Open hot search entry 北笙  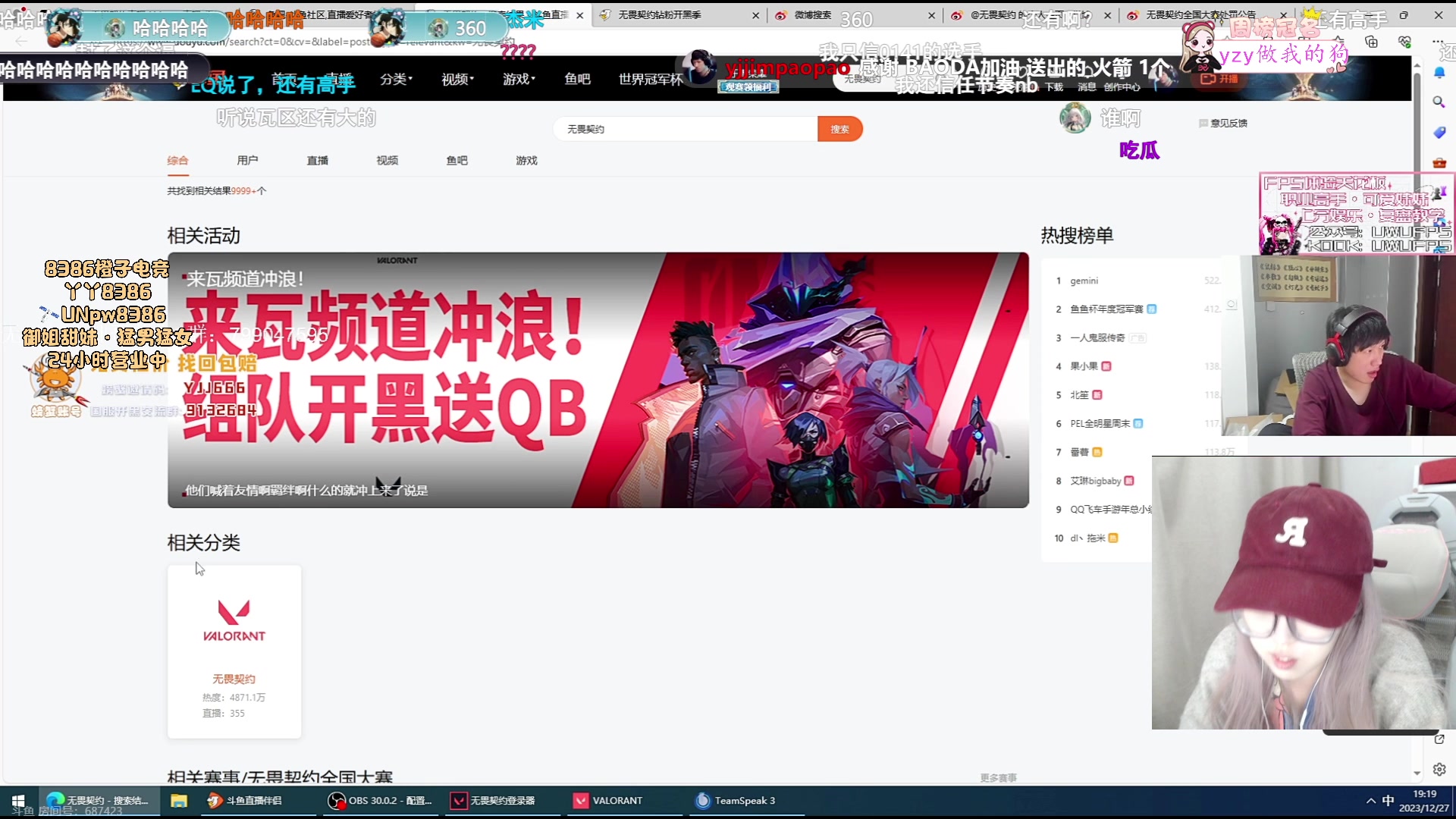tap(1079, 395)
